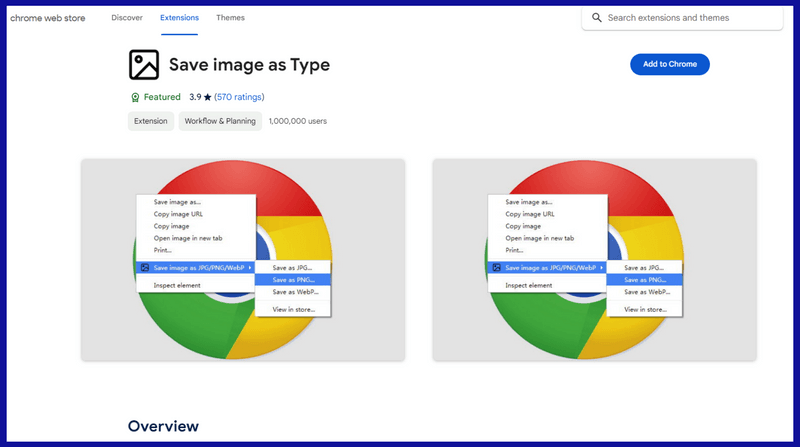Image resolution: width=800 pixels, height=447 pixels.
Task: Click the chrome web store logo text
Action: point(48,18)
